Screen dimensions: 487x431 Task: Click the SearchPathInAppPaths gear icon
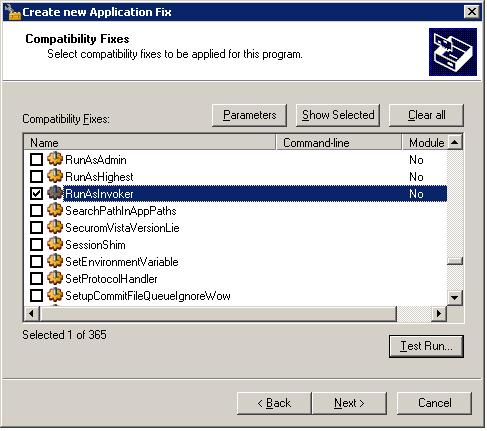point(55,210)
